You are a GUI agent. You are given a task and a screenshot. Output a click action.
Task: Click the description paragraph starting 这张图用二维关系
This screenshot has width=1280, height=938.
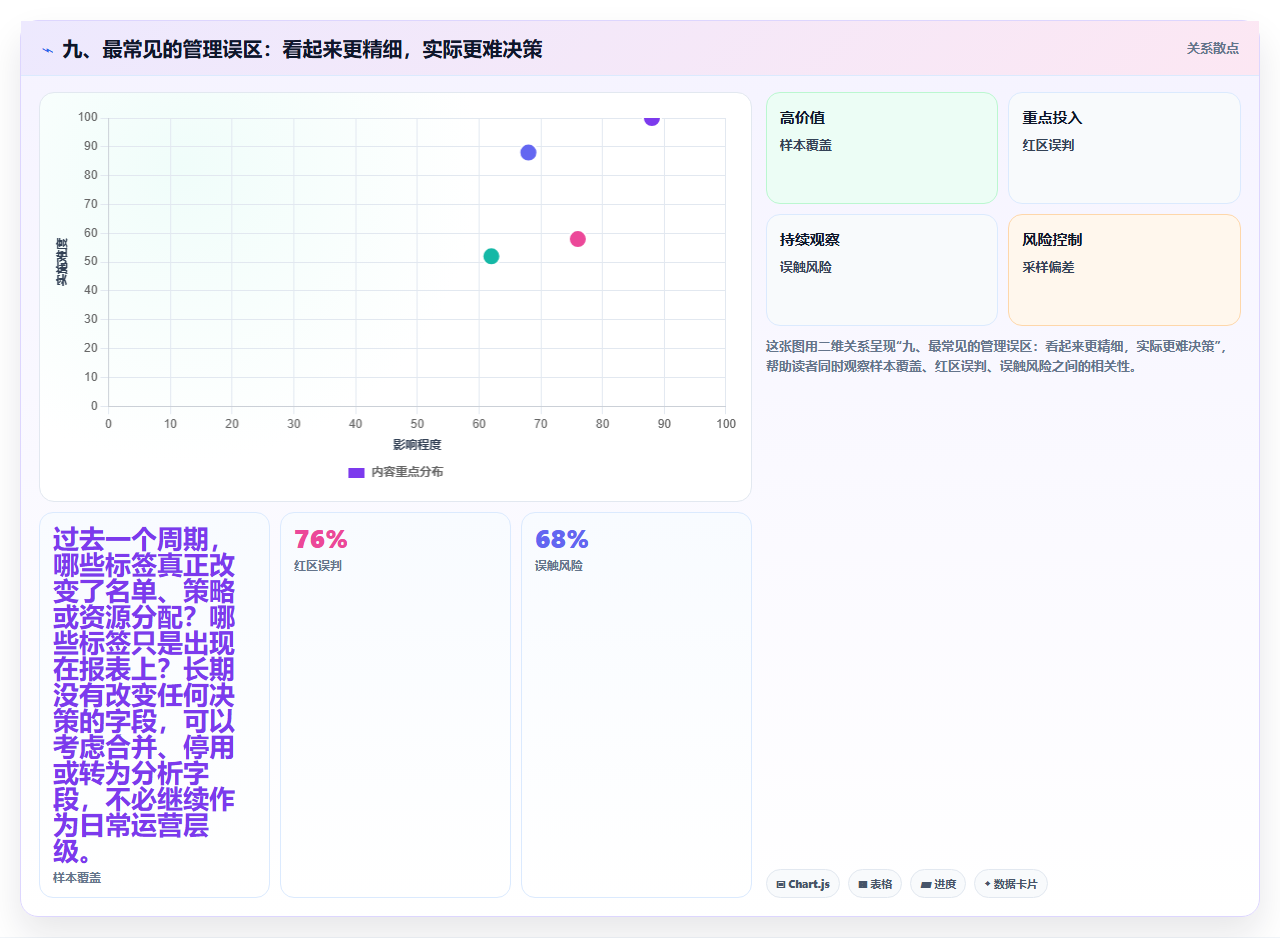click(x=1003, y=356)
